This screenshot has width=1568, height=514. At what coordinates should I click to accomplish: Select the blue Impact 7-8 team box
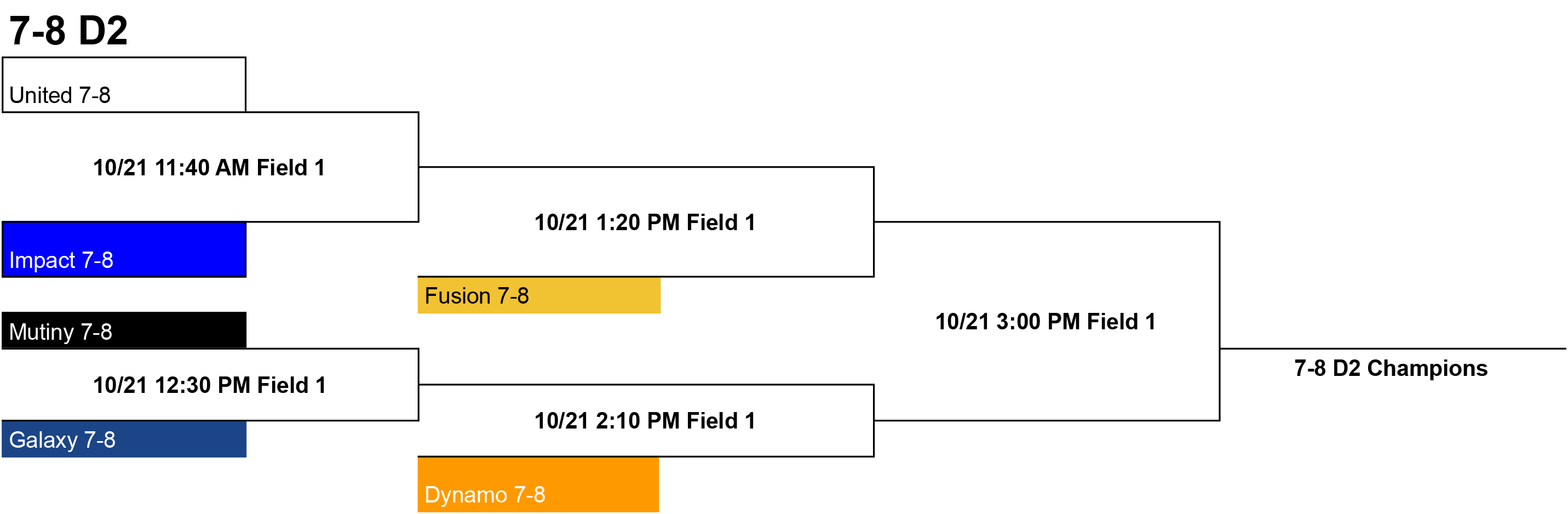[x=124, y=250]
